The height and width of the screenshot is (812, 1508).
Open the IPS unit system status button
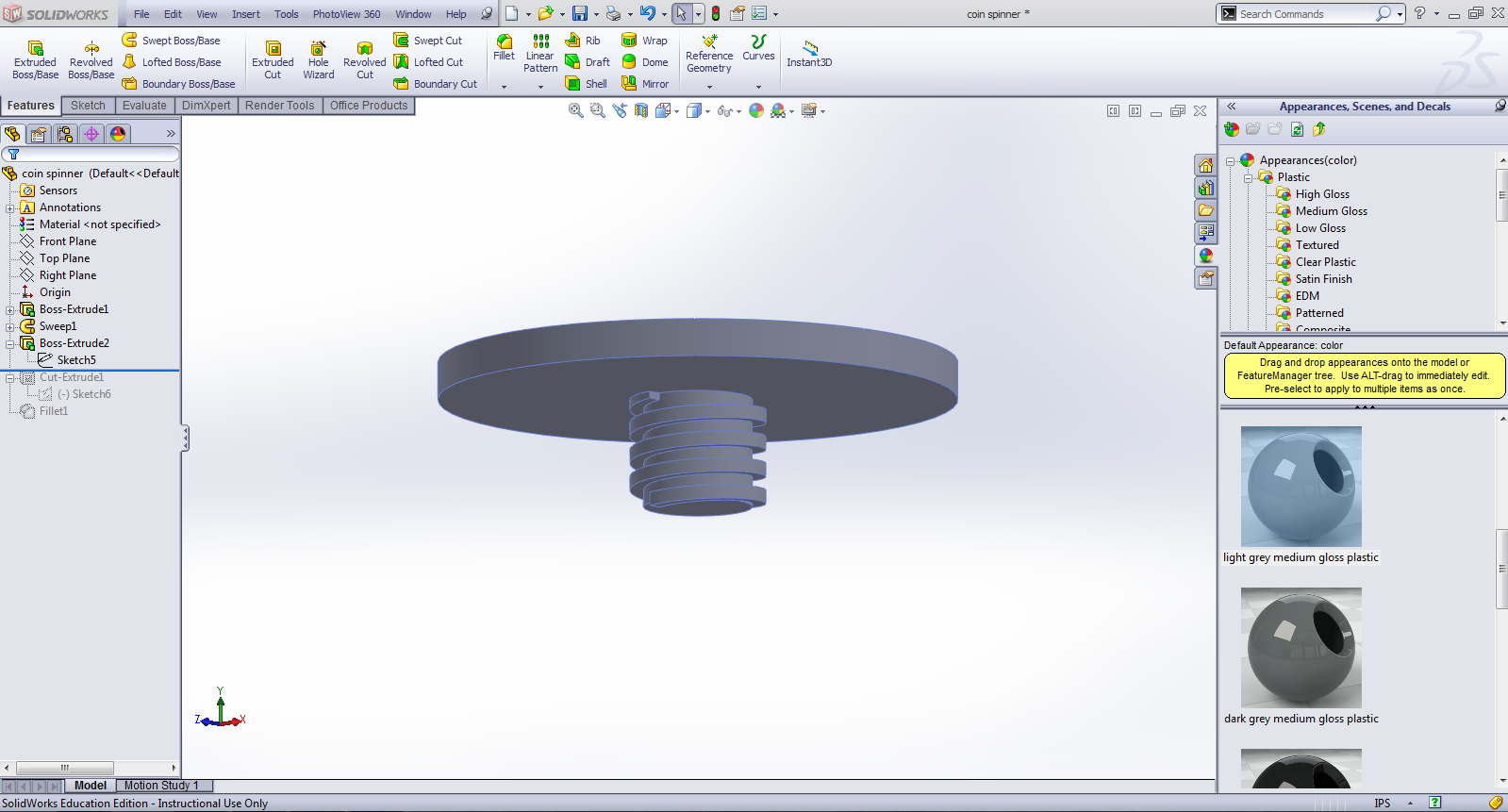click(1382, 804)
